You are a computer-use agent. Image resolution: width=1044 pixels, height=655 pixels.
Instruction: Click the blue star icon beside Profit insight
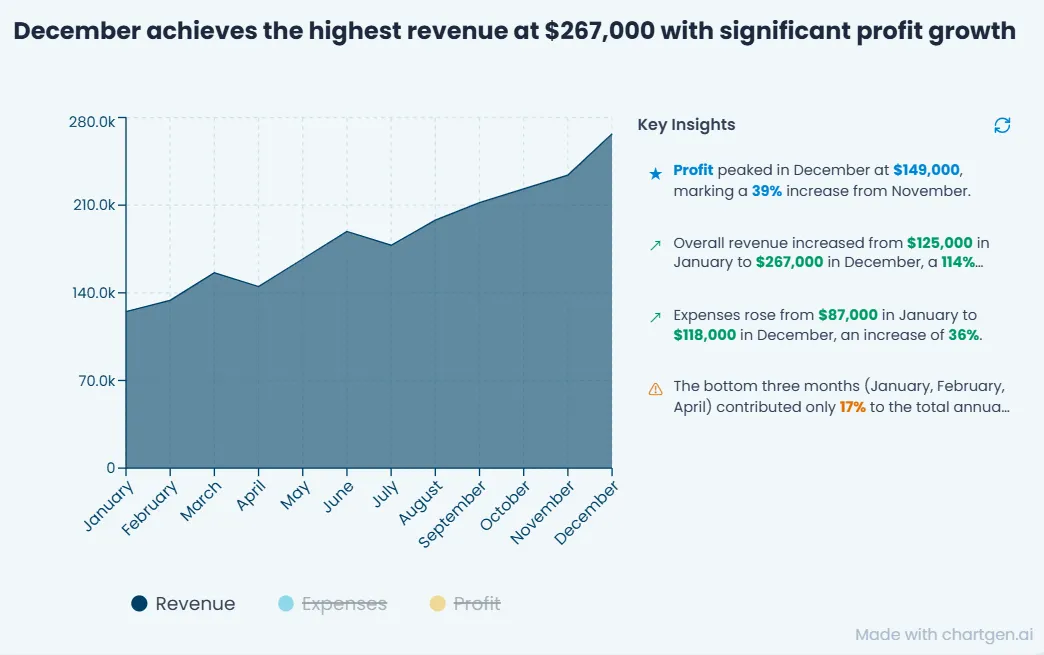(x=656, y=174)
